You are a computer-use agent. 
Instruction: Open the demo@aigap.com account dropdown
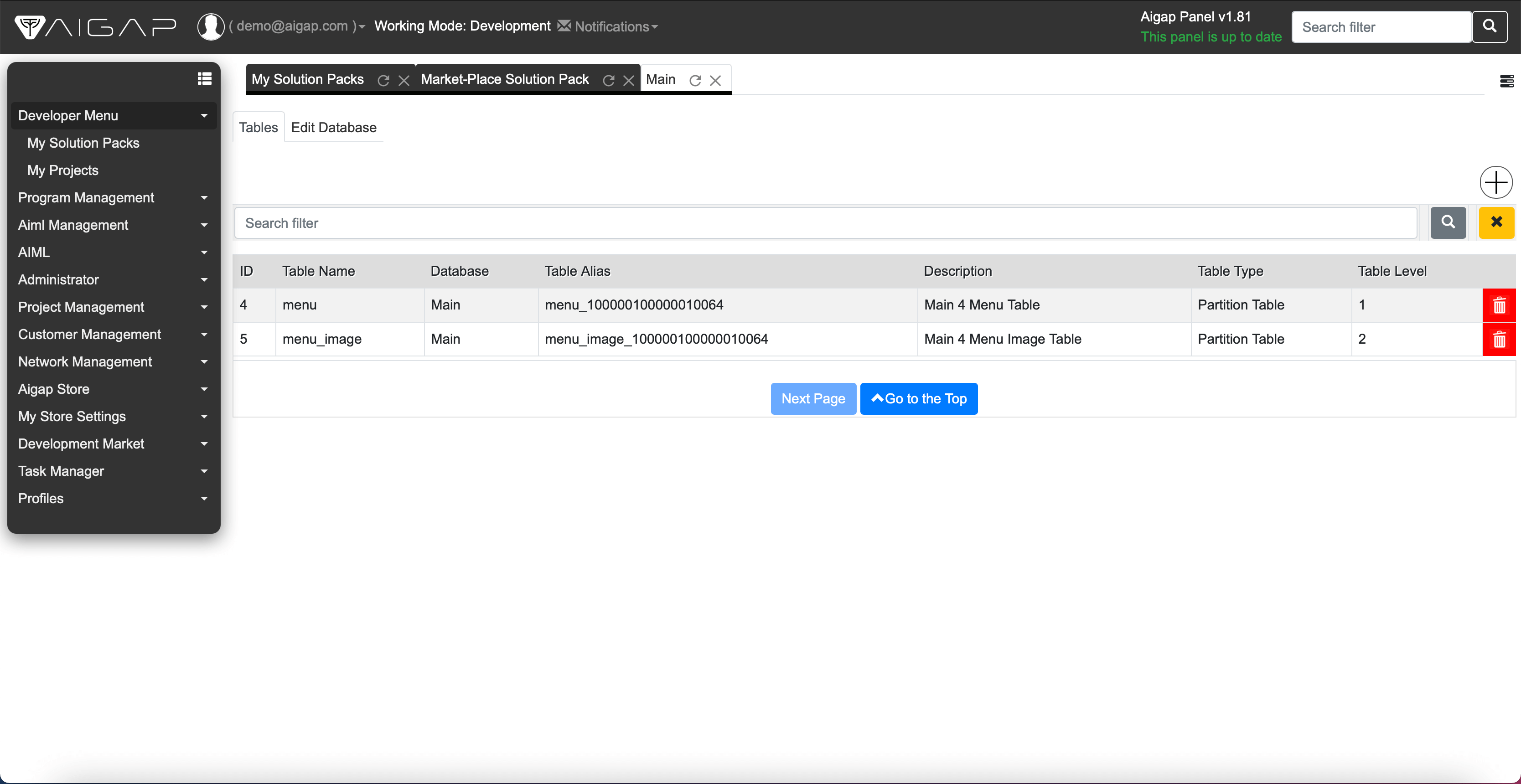tap(297, 26)
